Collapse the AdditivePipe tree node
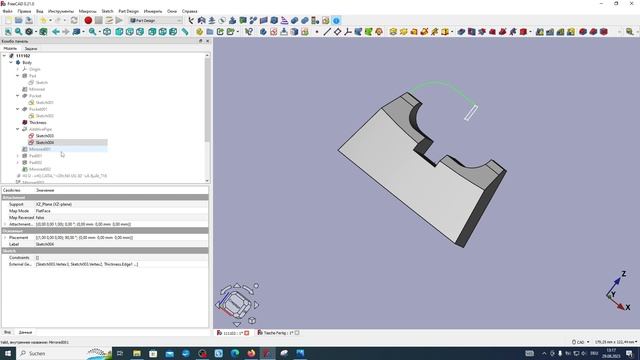This screenshot has width=640, height=360. point(18,129)
